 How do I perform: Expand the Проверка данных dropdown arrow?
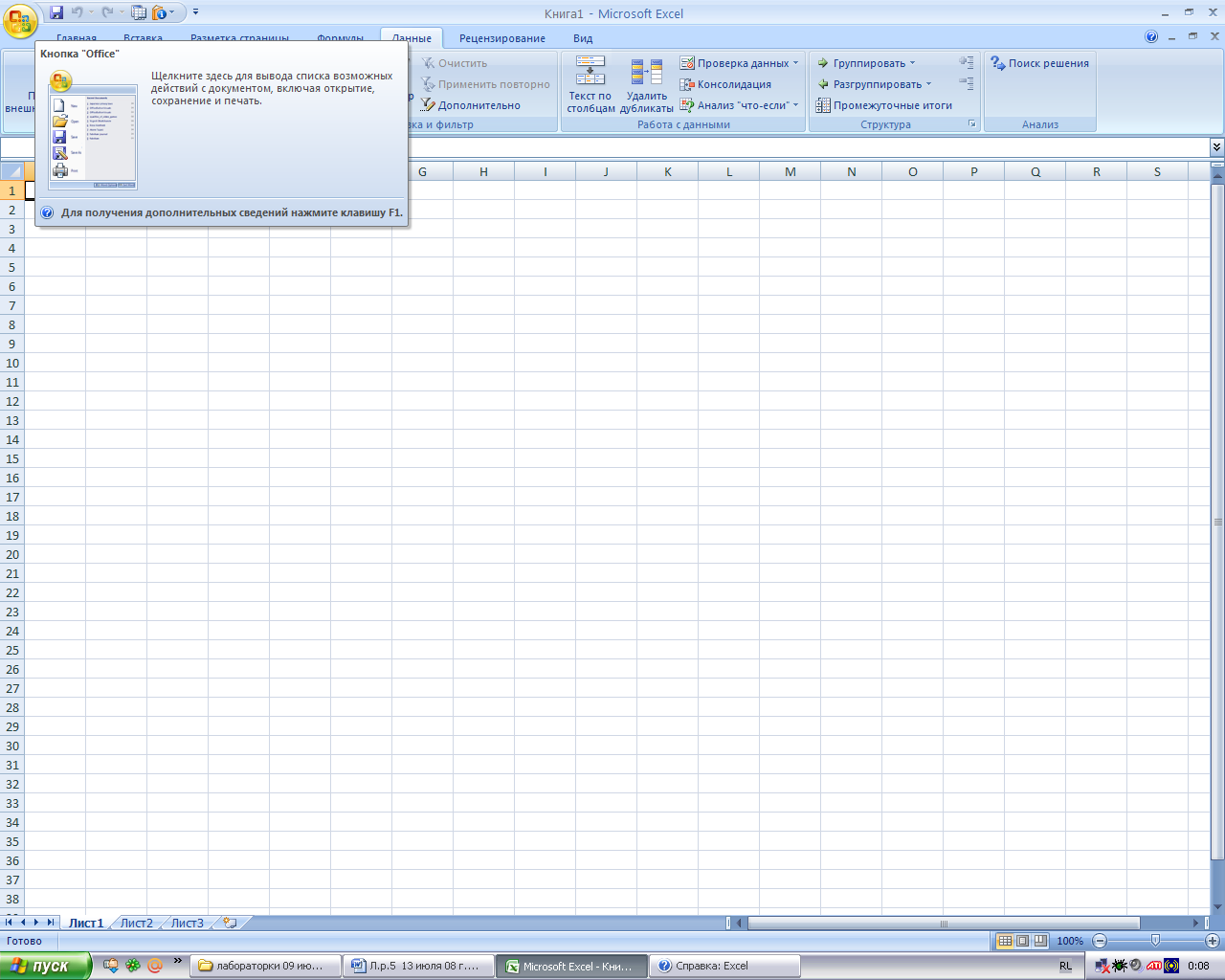click(795, 63)
